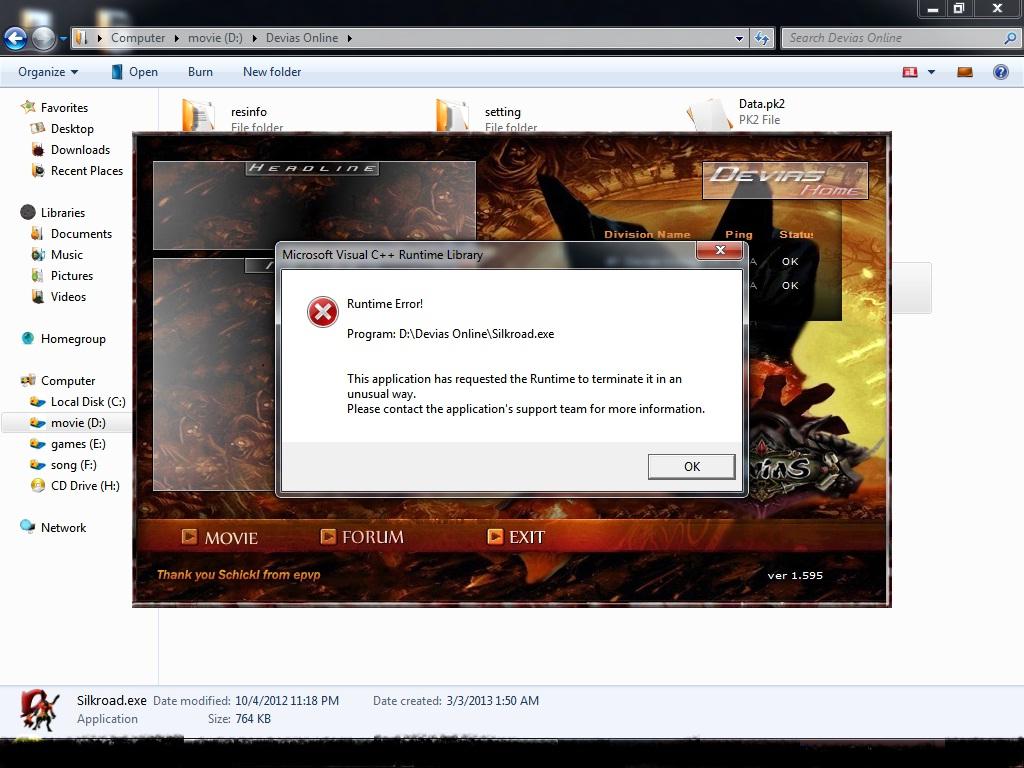Click the Change your view icon

pyautogui.click(x=910, y=72)
